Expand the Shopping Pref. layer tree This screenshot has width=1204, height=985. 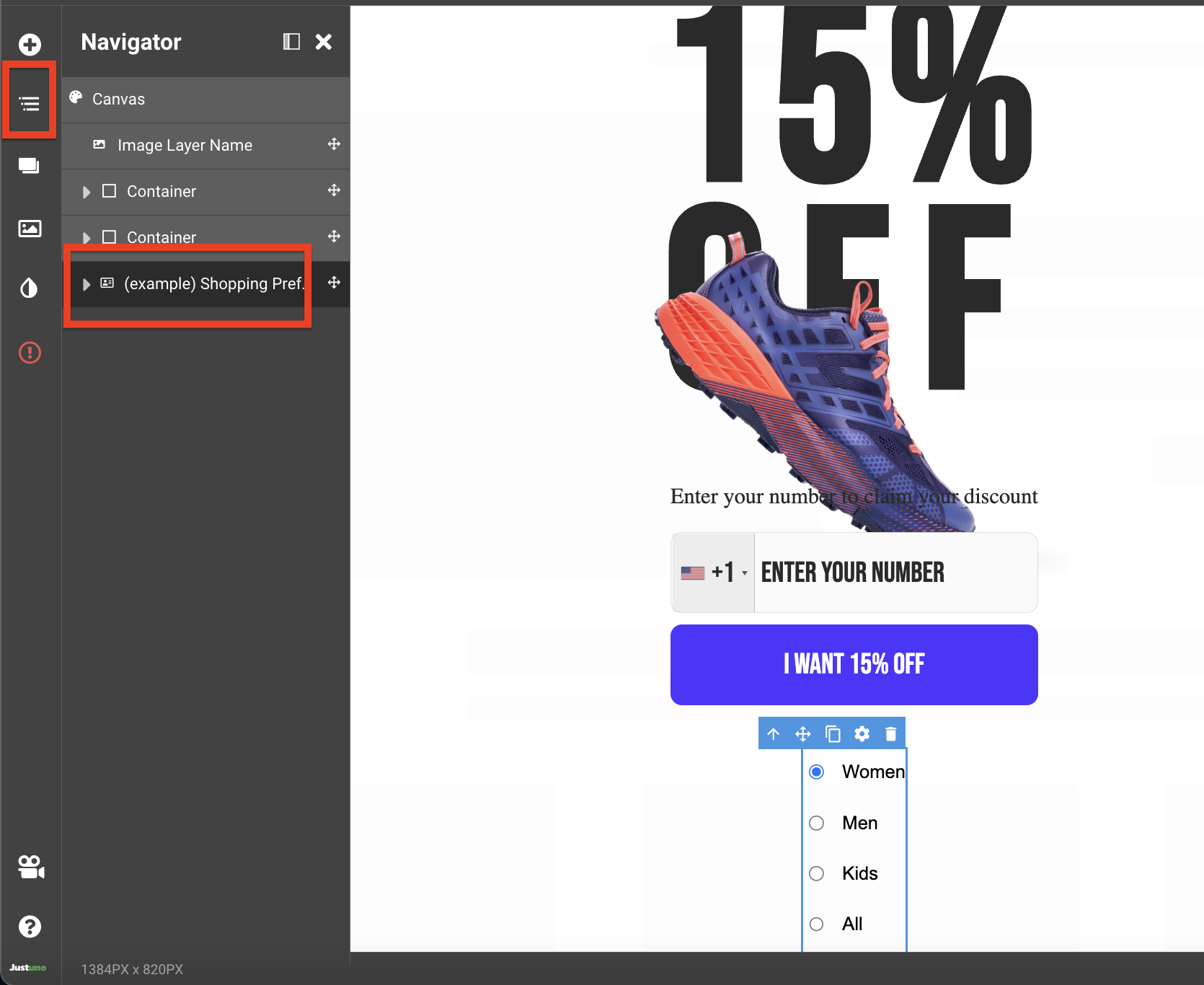point(87,284)
